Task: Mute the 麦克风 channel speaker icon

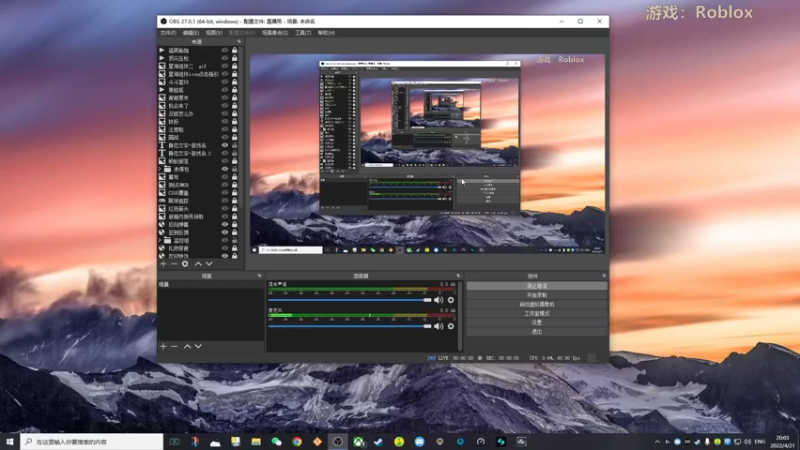Action: coord(438,326)
